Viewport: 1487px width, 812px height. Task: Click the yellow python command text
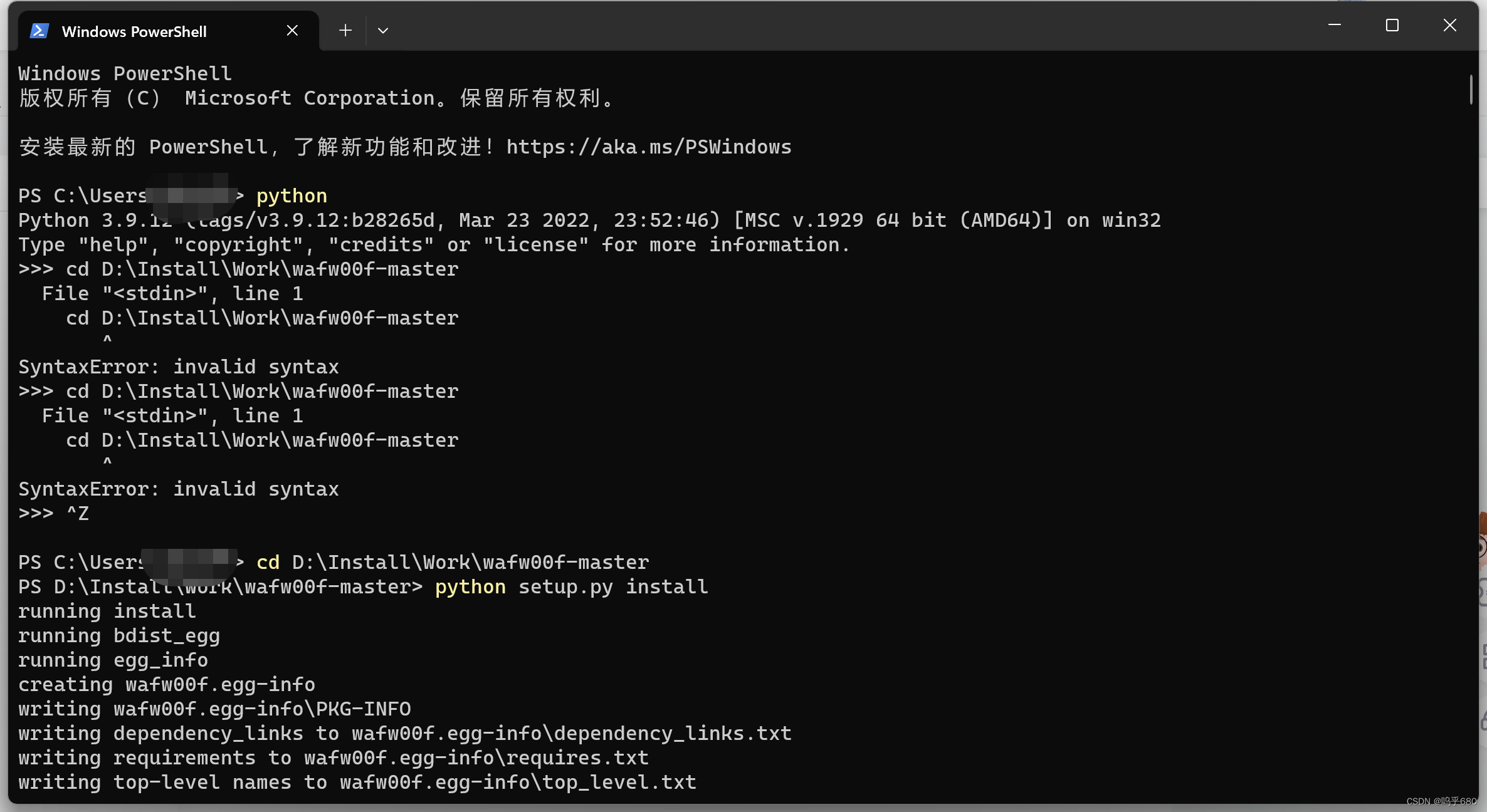click(291, 195)
